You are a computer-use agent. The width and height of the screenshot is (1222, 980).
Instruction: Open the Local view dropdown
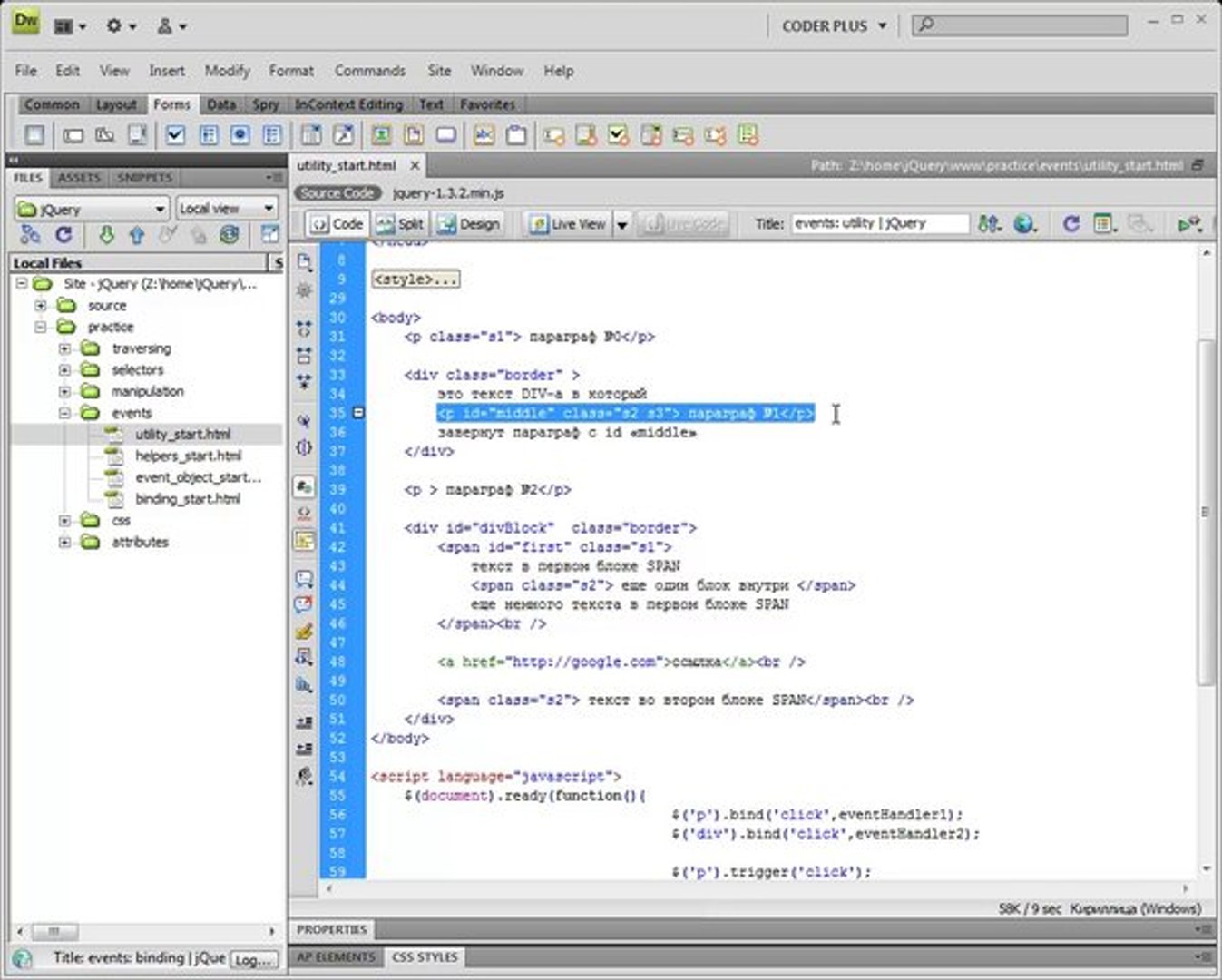tap(227, 209)
